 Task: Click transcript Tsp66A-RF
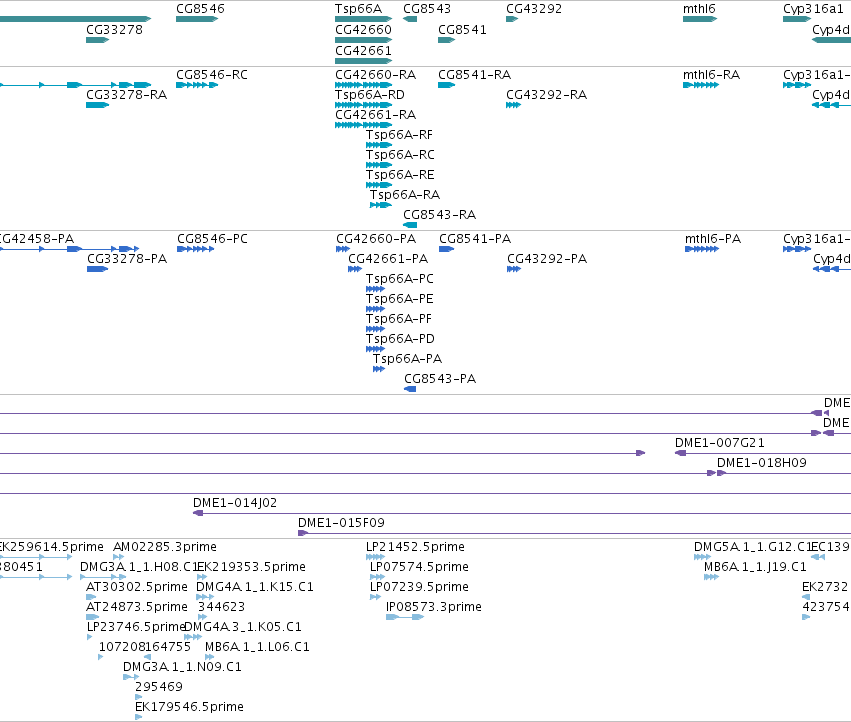(x=399, y=135)
